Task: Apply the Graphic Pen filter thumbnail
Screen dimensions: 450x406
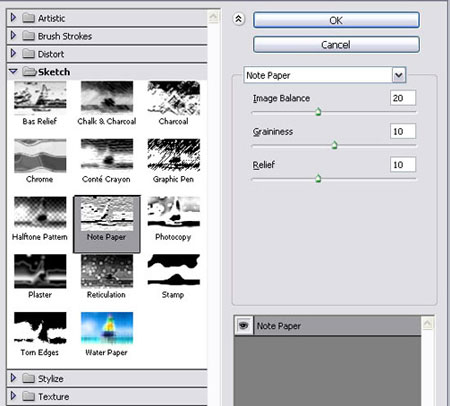Action: point(174,155)
